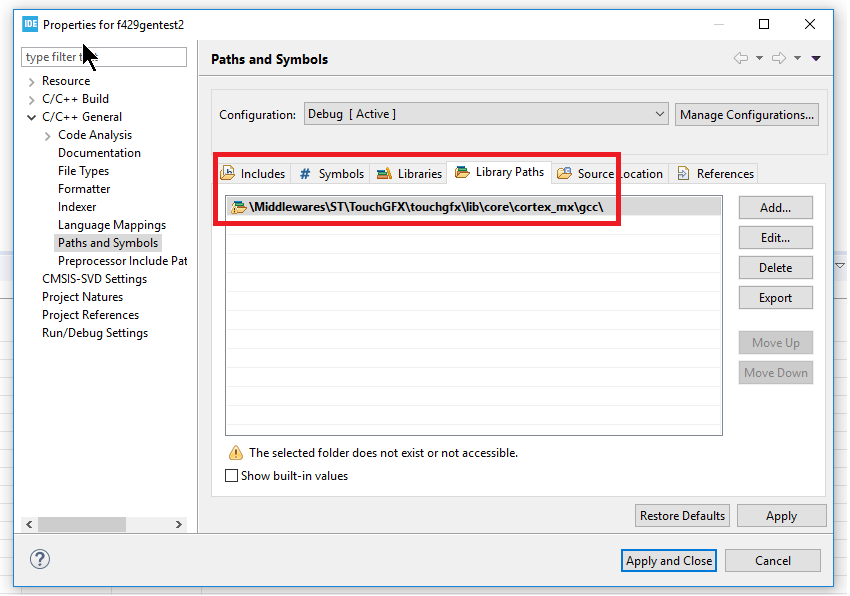Image resolution: width=850 pixels, height=596 pixels.
Task: Expand the Resource tree node
Action: point(31,81)
